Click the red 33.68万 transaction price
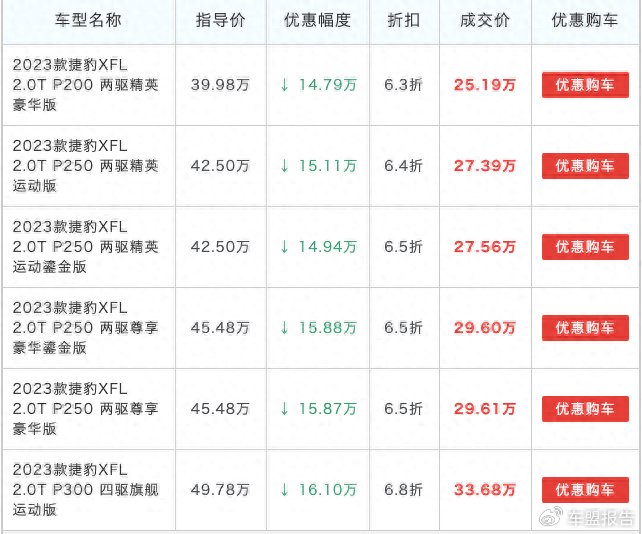Image resolution: width=642 pixels, height=534 pixels. coord(484,490)
